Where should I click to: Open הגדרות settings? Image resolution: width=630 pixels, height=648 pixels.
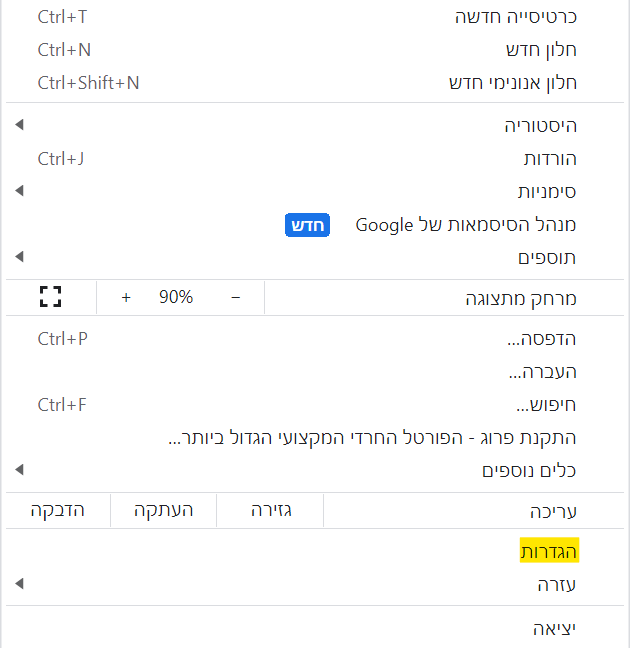point(549,551)
